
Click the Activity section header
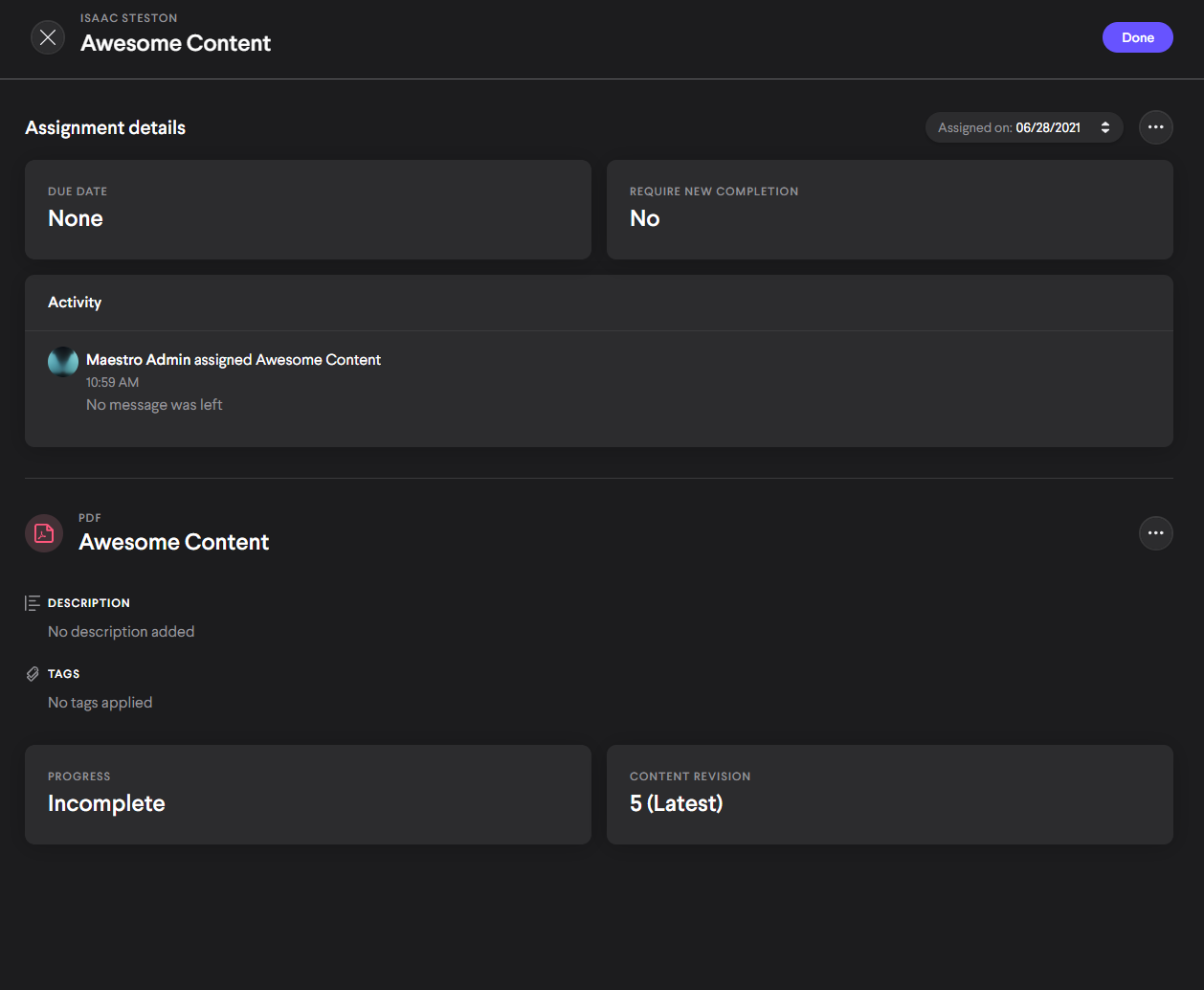75,303
